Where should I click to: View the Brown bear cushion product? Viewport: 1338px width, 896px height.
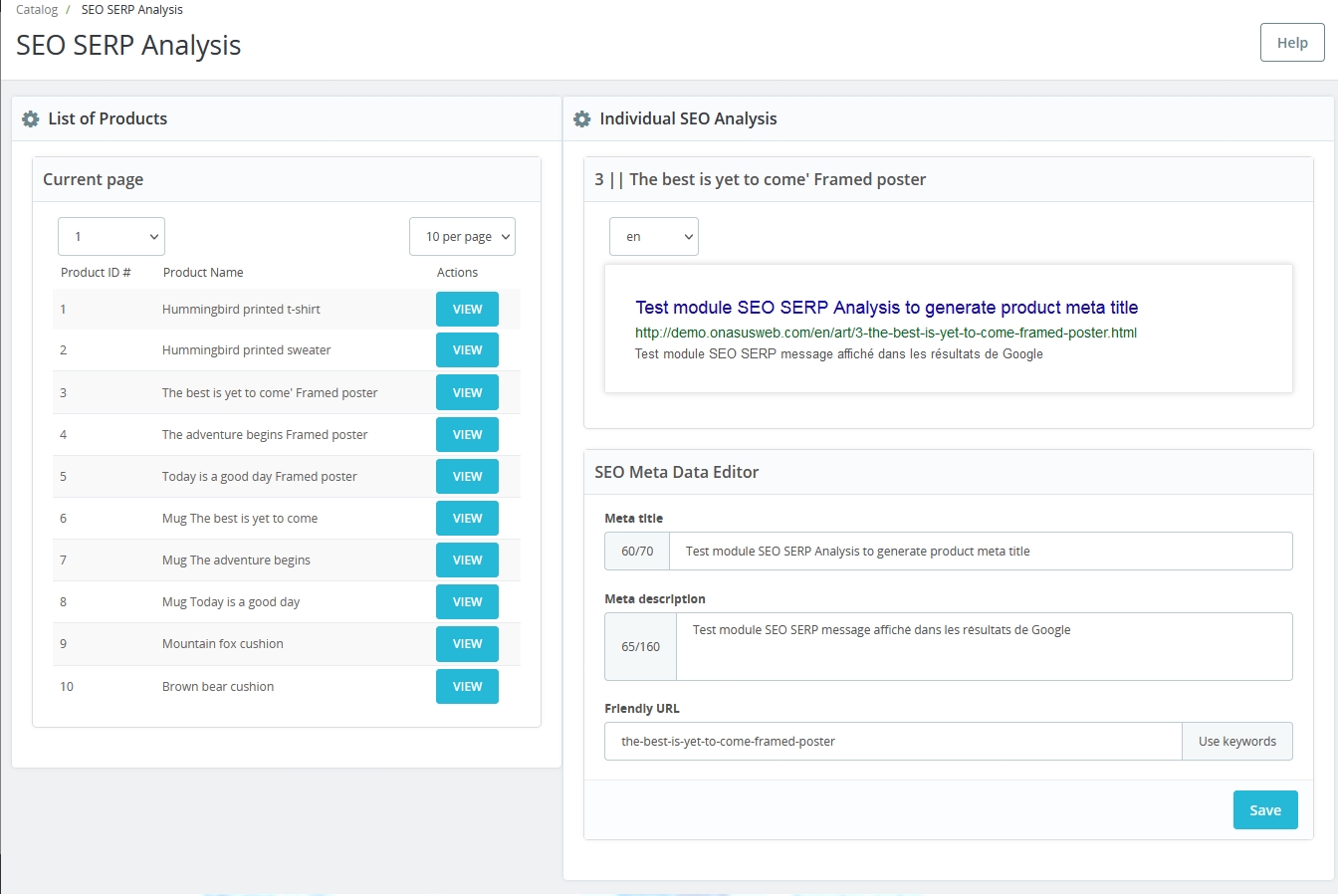(467, 686)
